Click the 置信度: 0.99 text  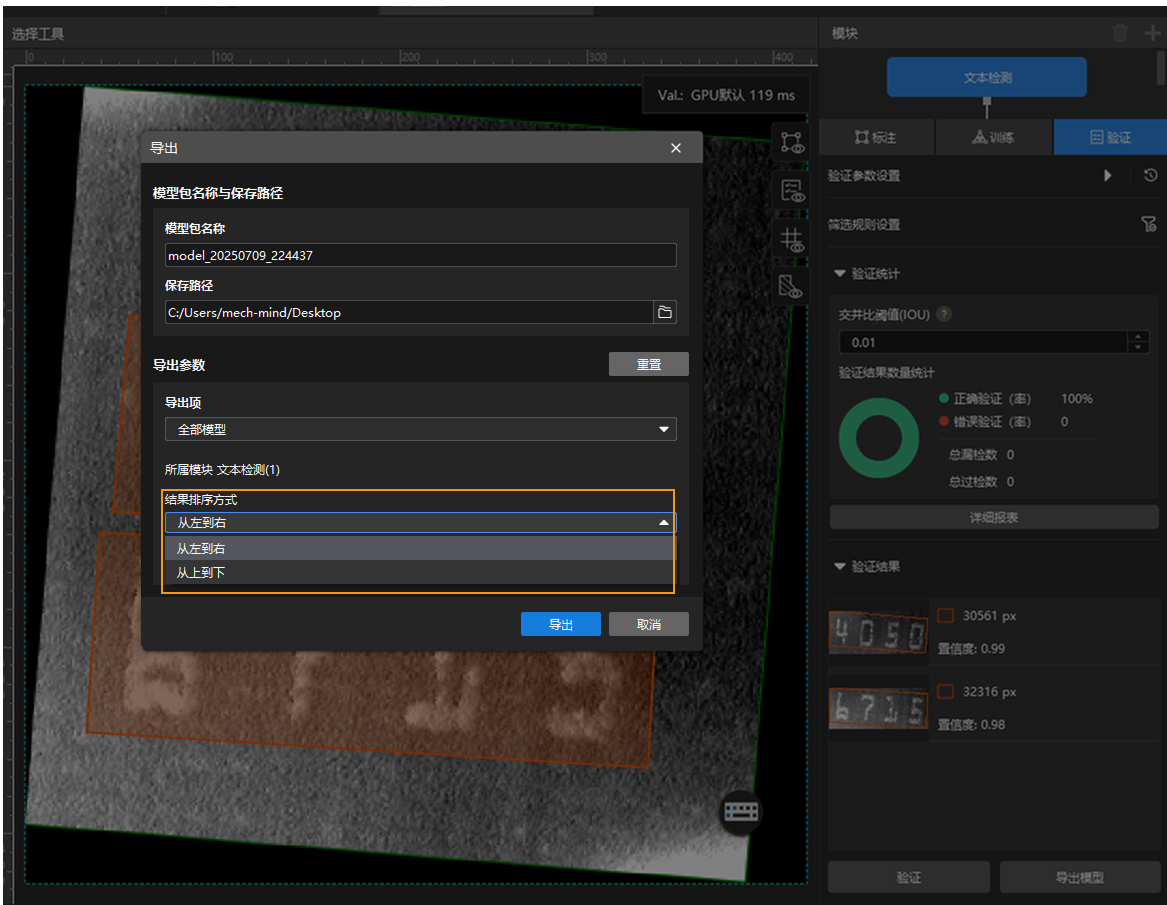pos(971,649)
